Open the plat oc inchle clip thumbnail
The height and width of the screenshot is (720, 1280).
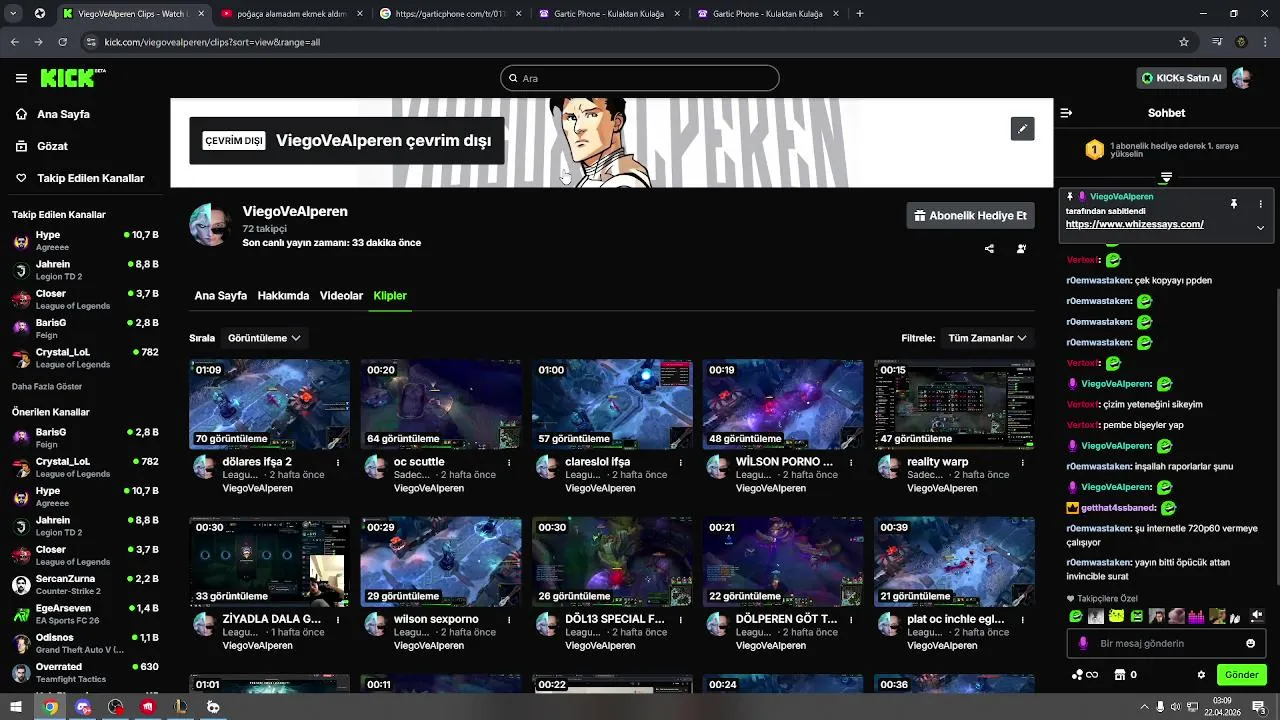tap(954, 562)
